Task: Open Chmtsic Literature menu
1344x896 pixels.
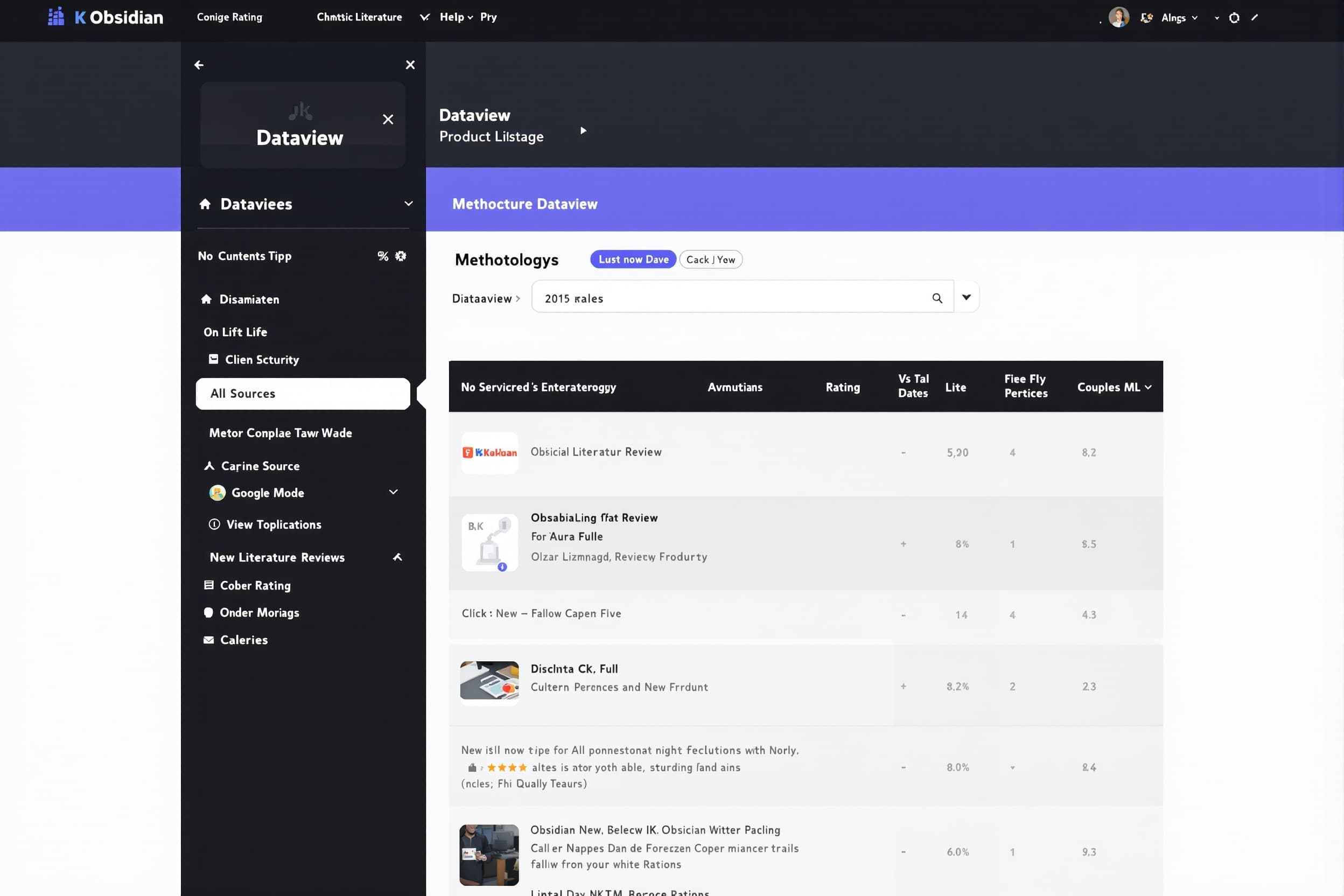Action: (x=360, y=17)
